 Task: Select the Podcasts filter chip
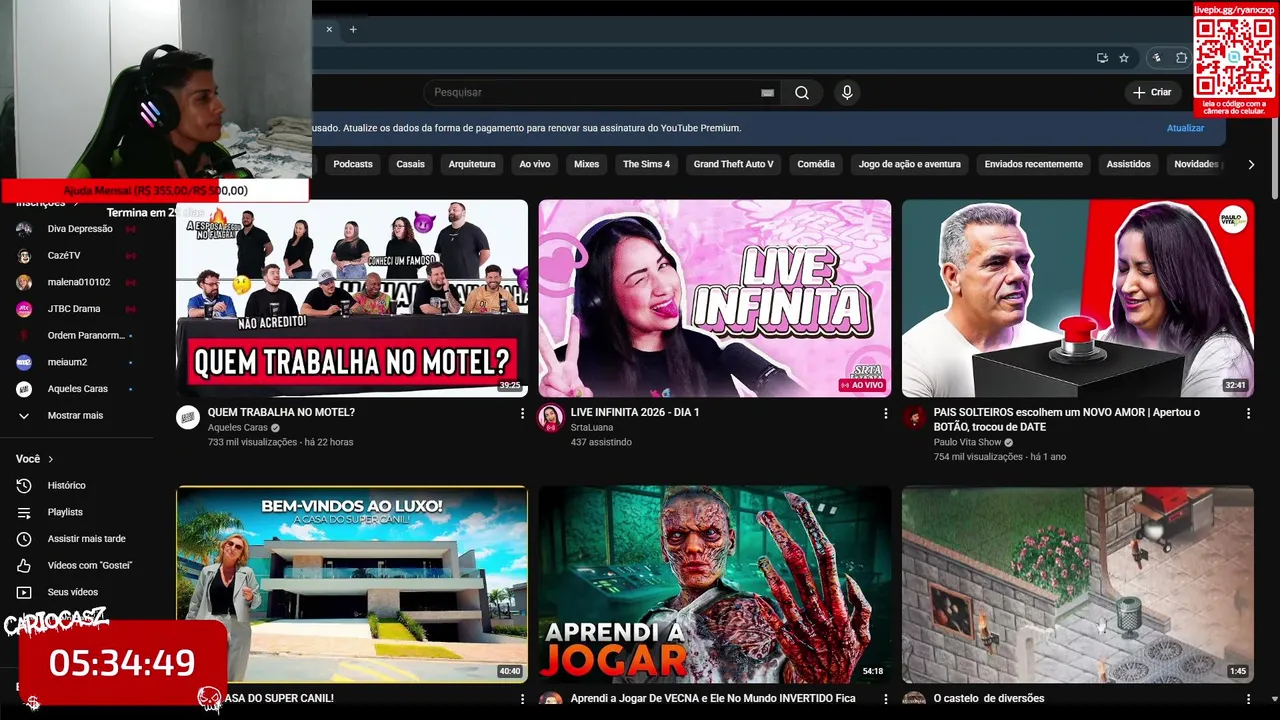pyautogui.click(x=353, y=164)
